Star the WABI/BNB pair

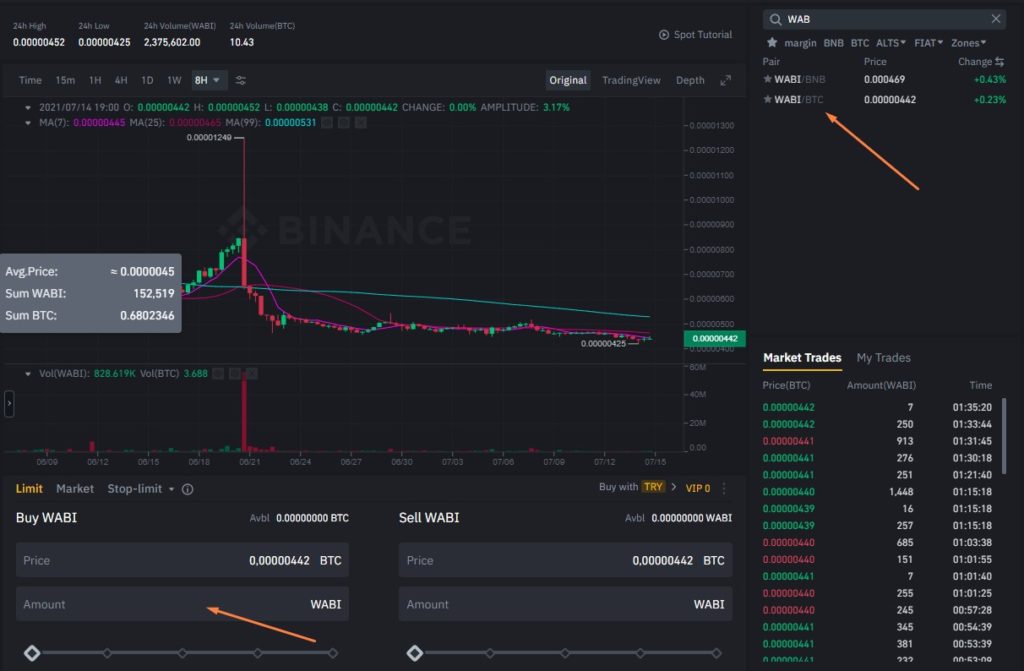coord(767,79)
